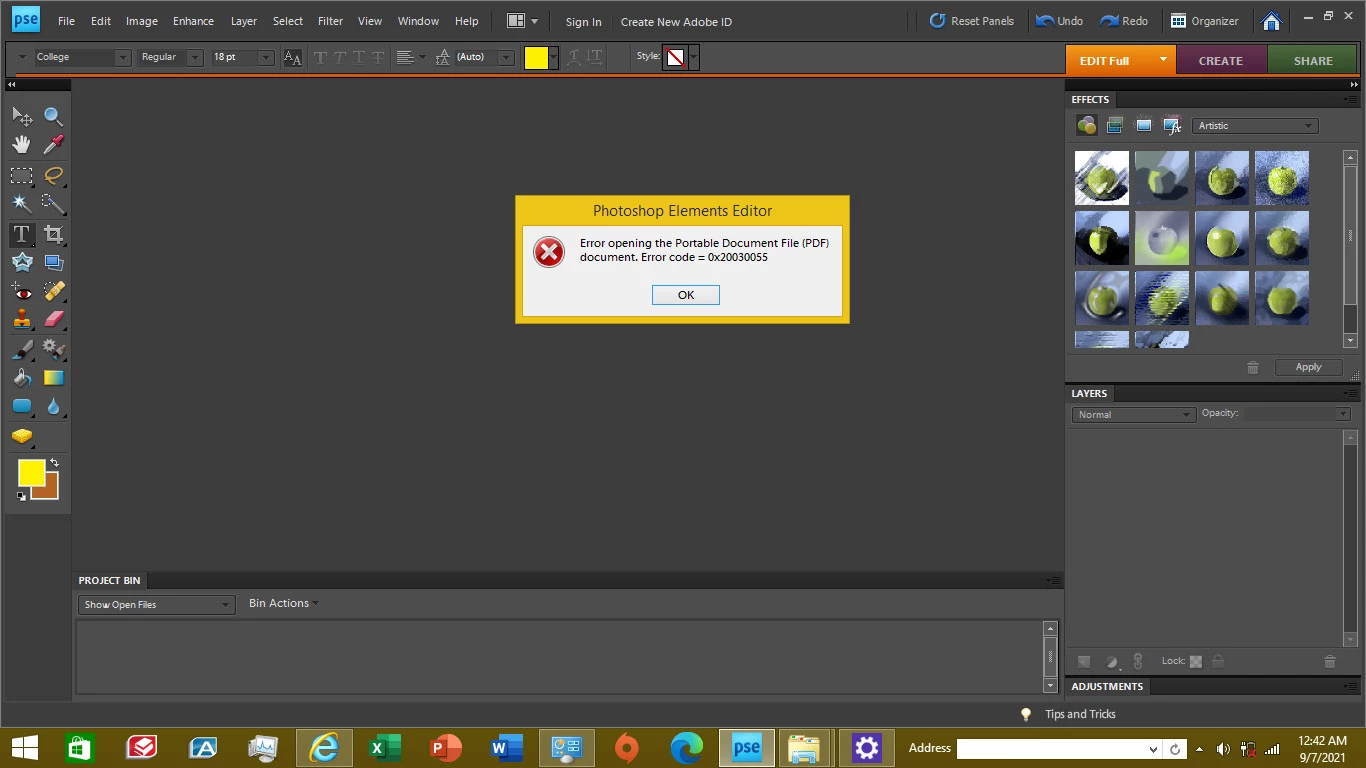The image size is (1366, 768).
Task: Open Show Open Files dropdown
Action: pos(156,604)
